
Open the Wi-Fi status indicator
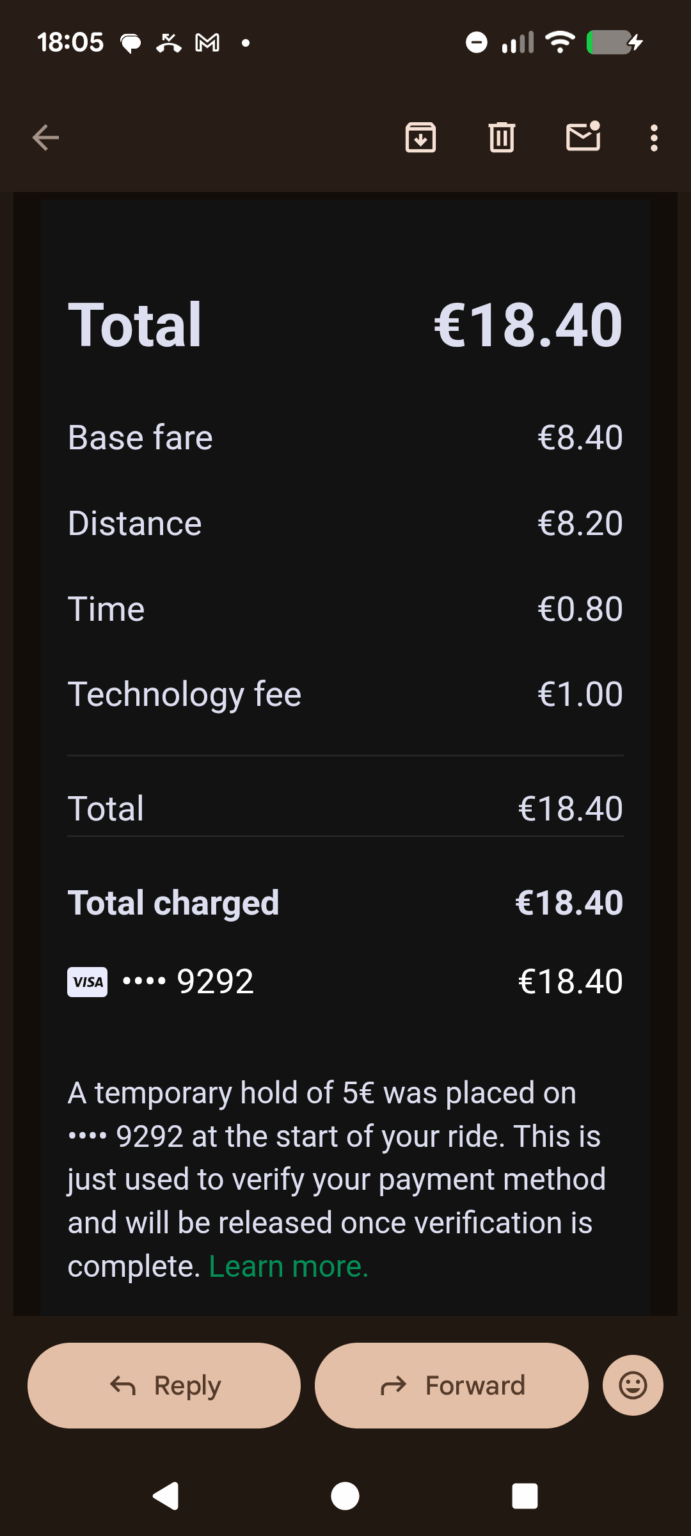click(560, 42)
